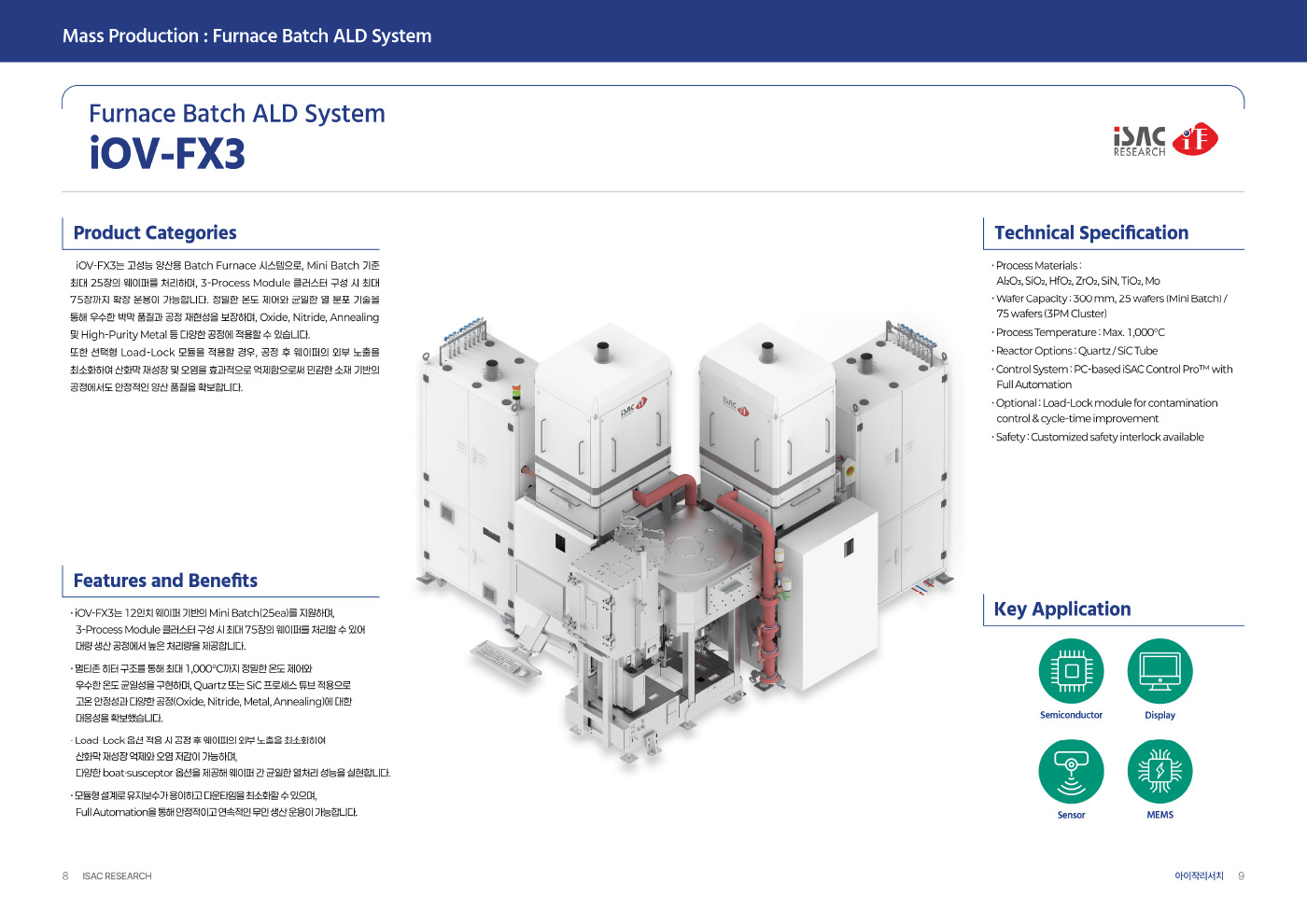
Task: Click the ISAC RESEARCH footer text
Action: coord(117,876)
